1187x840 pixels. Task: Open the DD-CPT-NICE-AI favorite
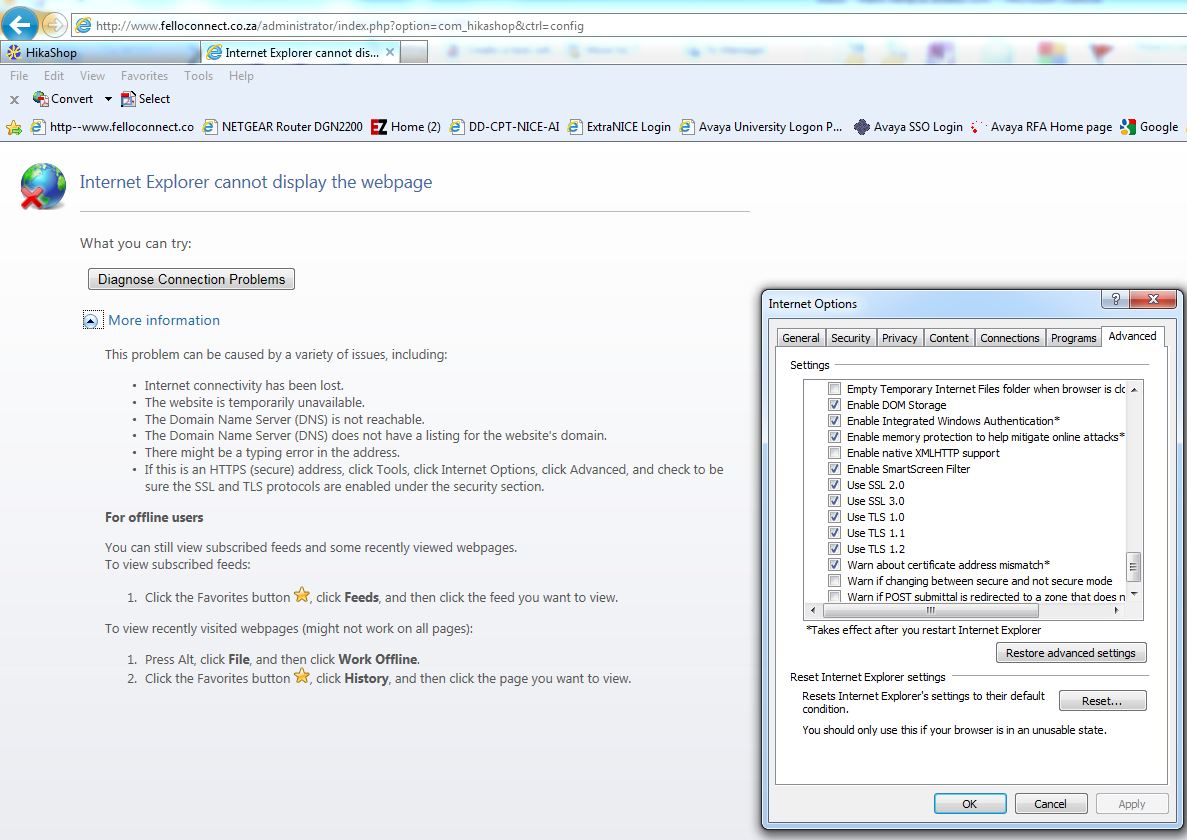pyautogui.click(x=504, y=127)
